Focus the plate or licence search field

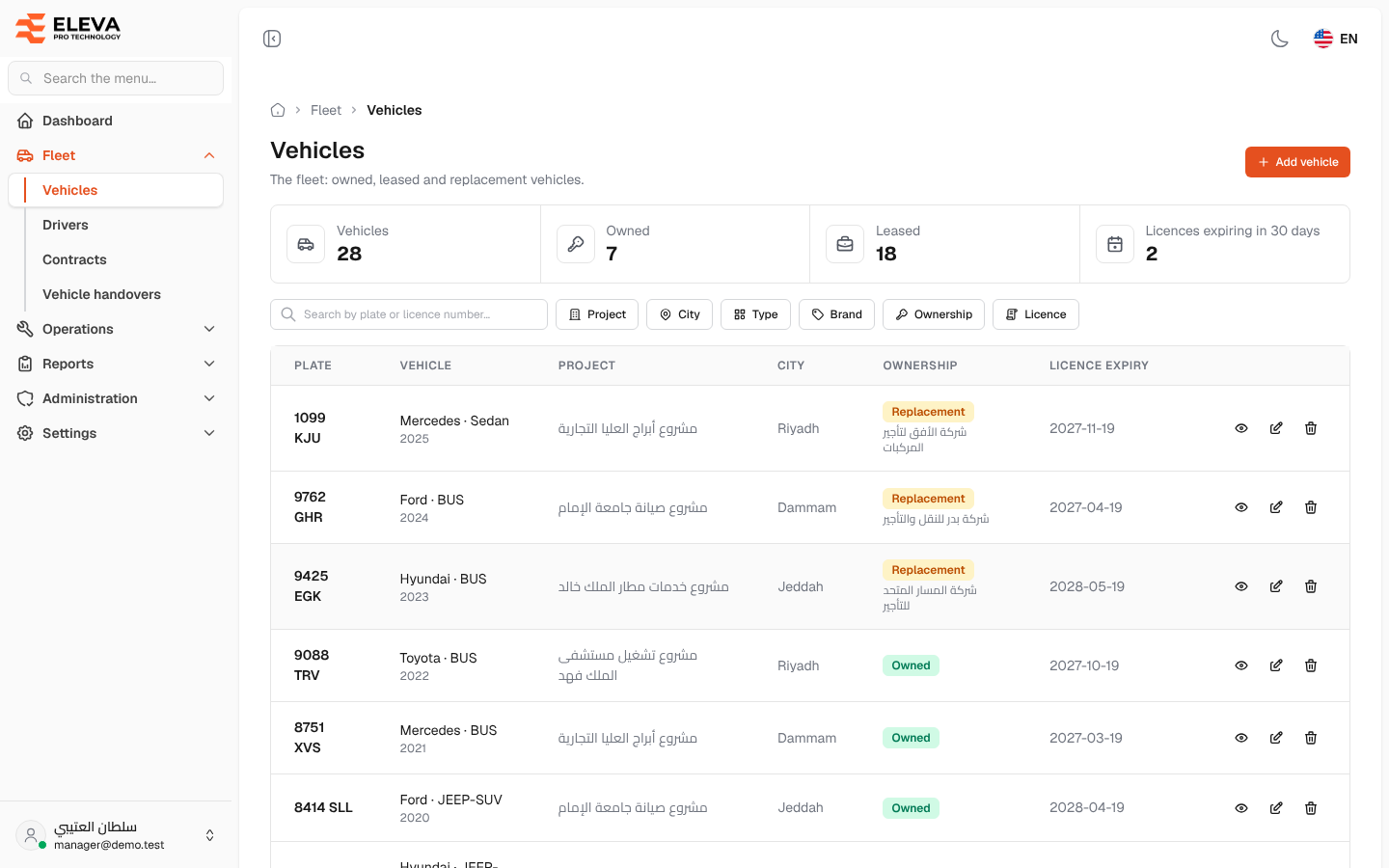coord(409,314)
